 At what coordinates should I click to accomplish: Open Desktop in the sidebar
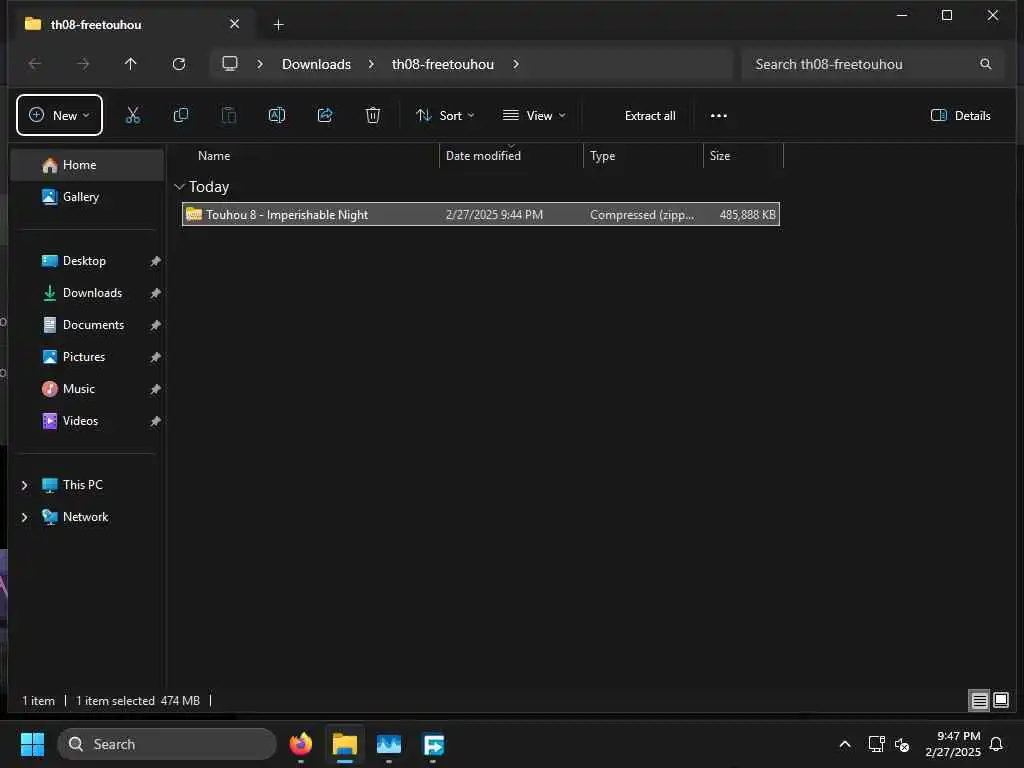87,261
